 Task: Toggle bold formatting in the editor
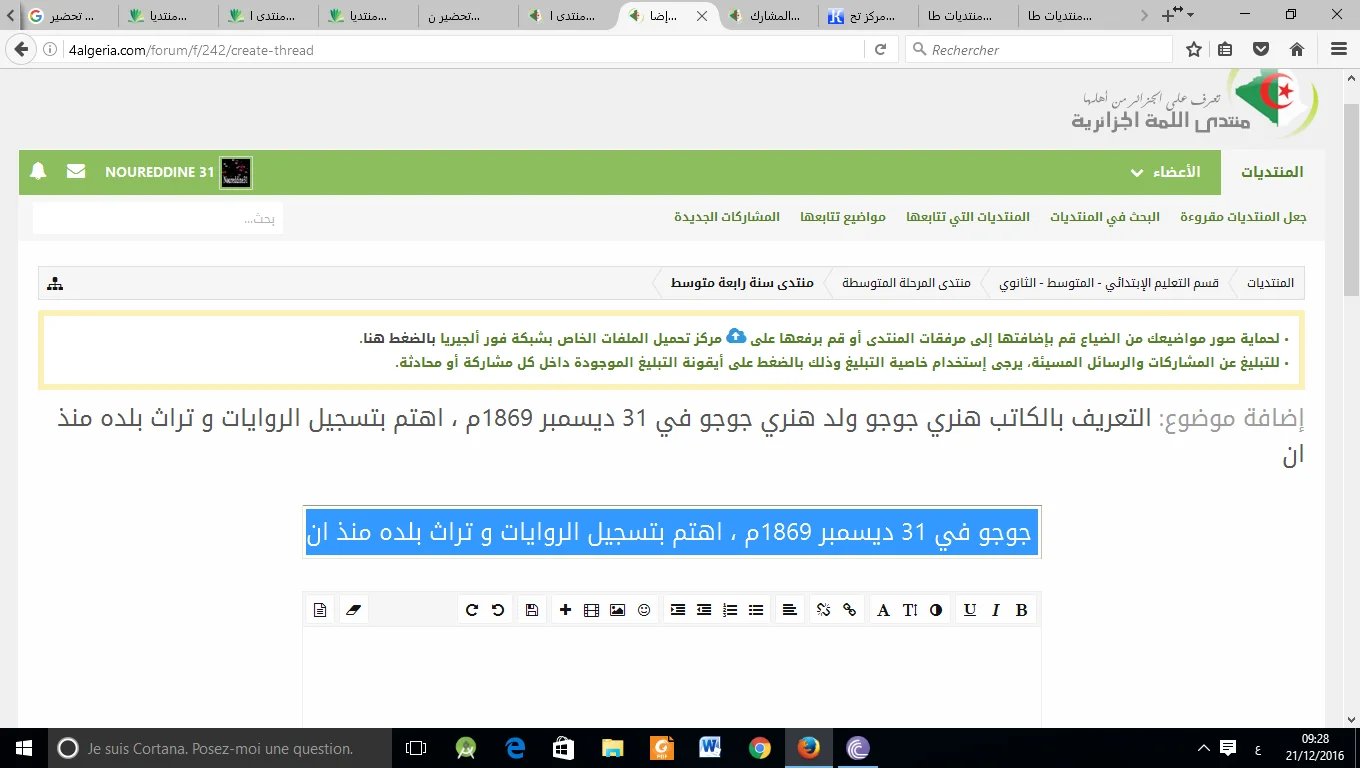[1021, 610]
